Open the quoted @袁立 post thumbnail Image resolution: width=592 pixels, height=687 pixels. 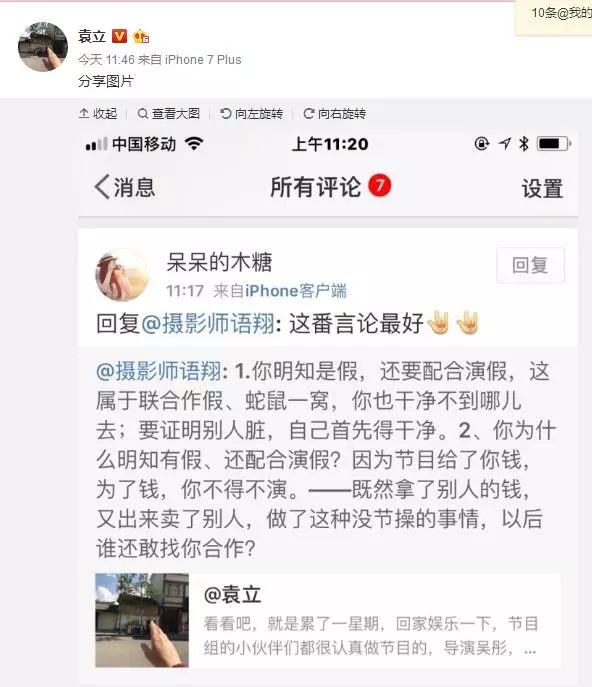tap(142, 620)
